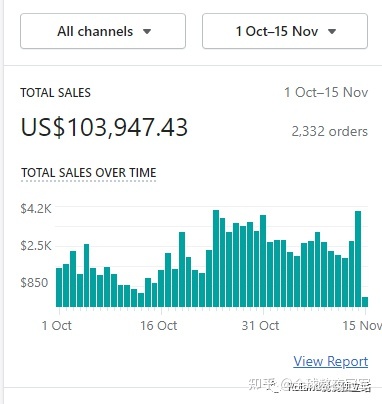The width and height of the screenshot is (382, 404).
Task: Click the 1 Oct axis label
Action: (x=56, y=325)
